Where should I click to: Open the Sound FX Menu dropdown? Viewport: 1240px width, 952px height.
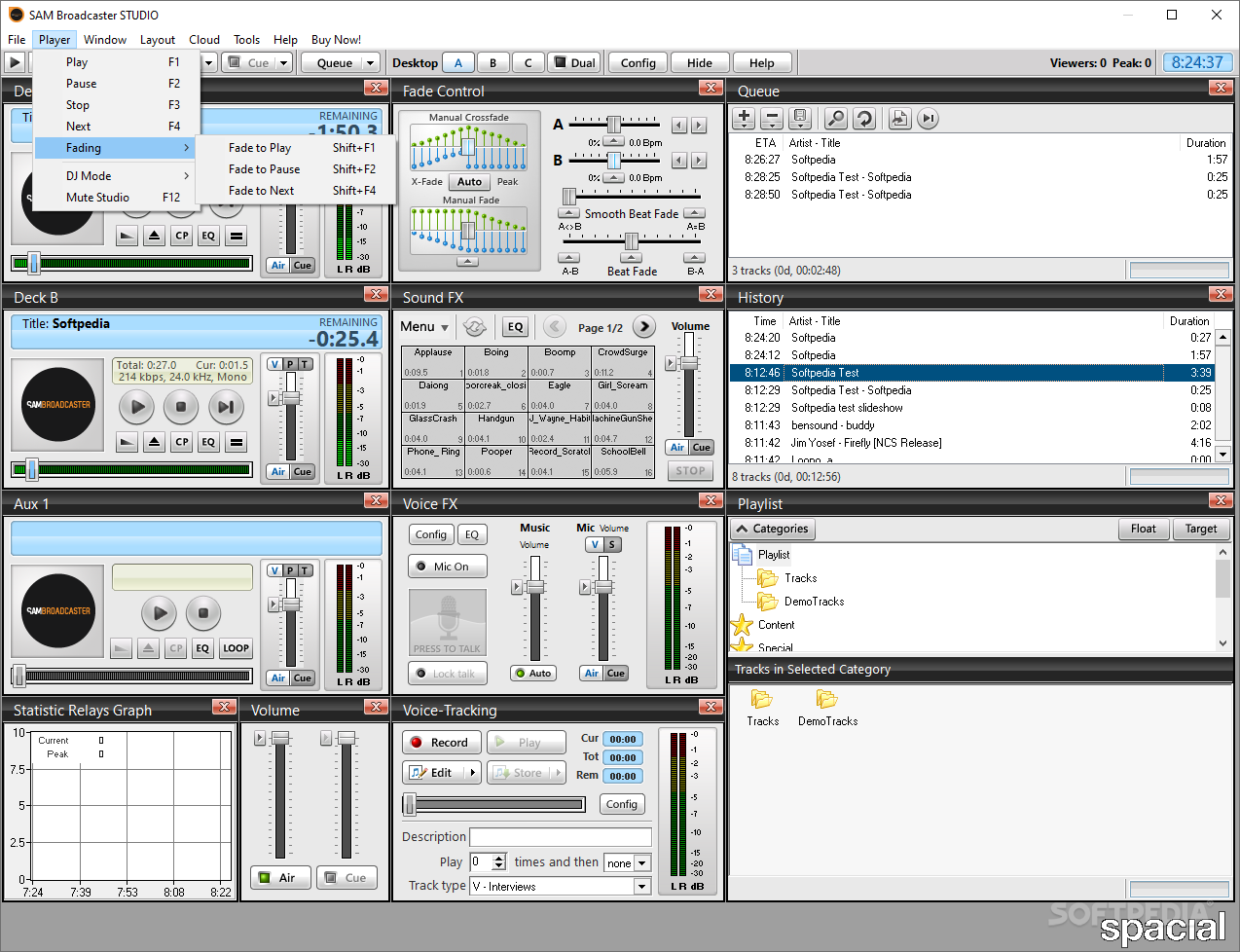pyautogui.click(x=424, y=327)
